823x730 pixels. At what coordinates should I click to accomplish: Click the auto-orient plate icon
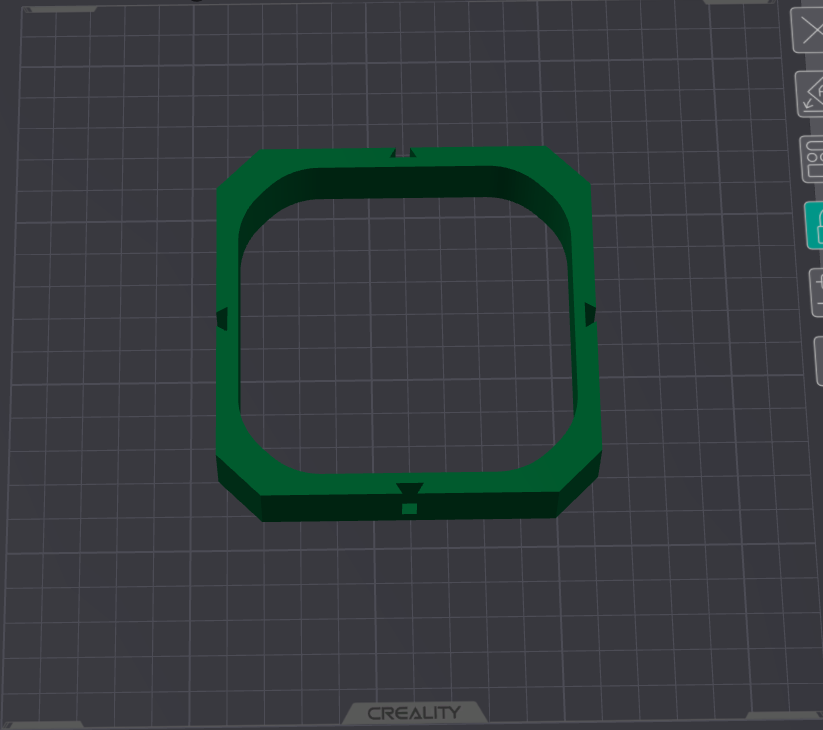pos(810,95)
